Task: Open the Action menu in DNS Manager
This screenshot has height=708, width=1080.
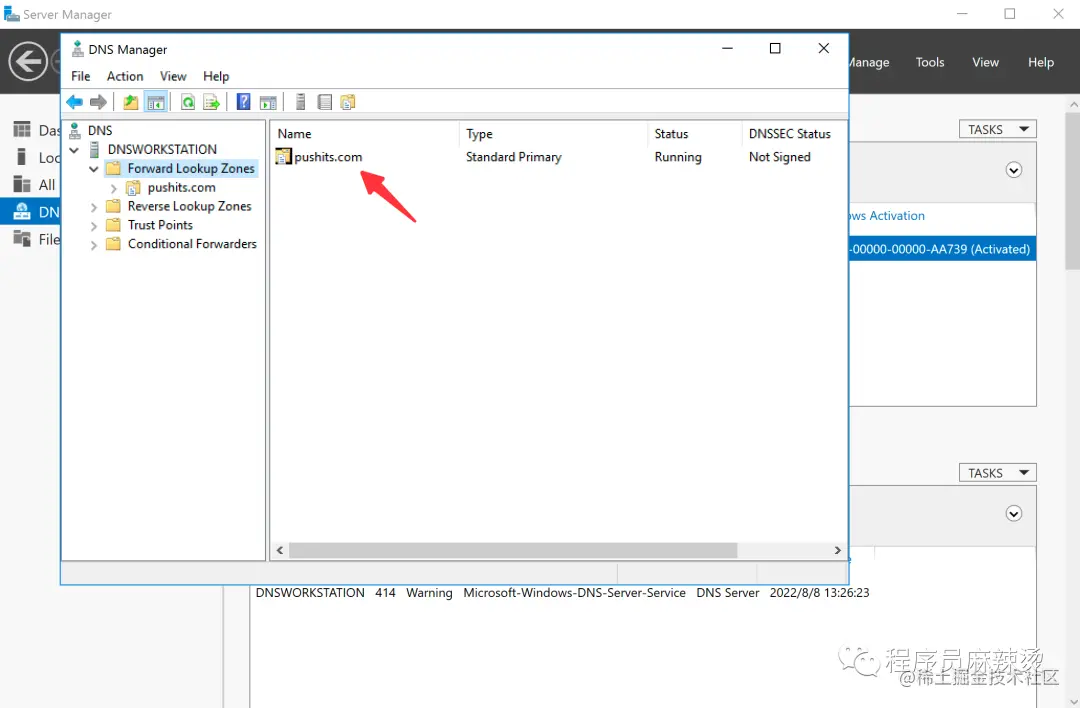Action: [x=125, y=76]
